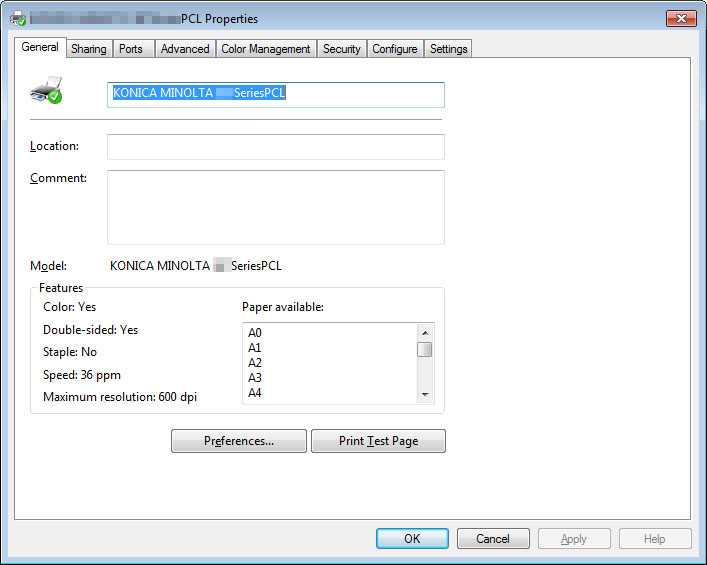Click the printer name text field
707x565 pixels.
[x=275, y=95]
